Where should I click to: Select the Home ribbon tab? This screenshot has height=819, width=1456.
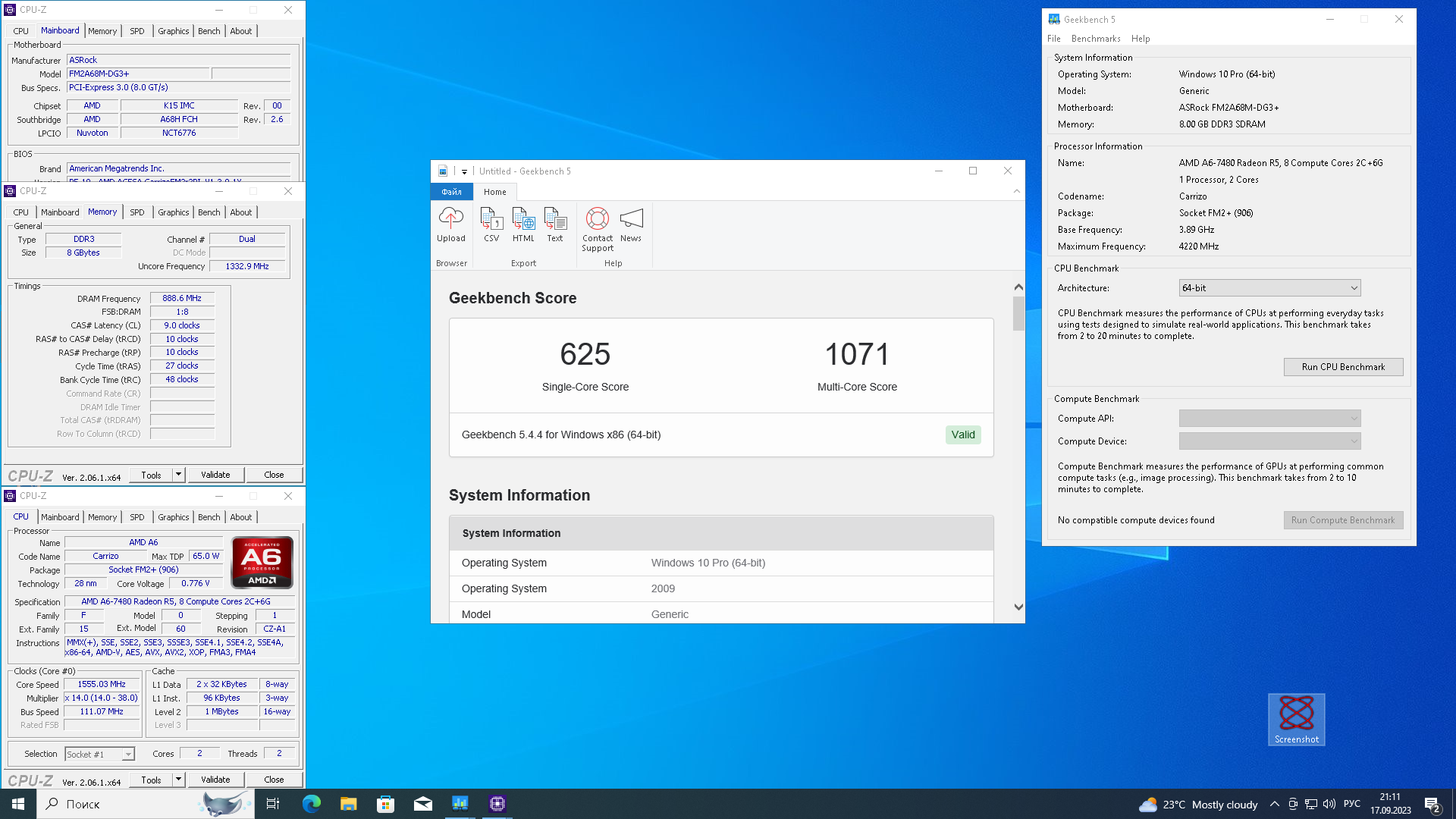point(495,192)
